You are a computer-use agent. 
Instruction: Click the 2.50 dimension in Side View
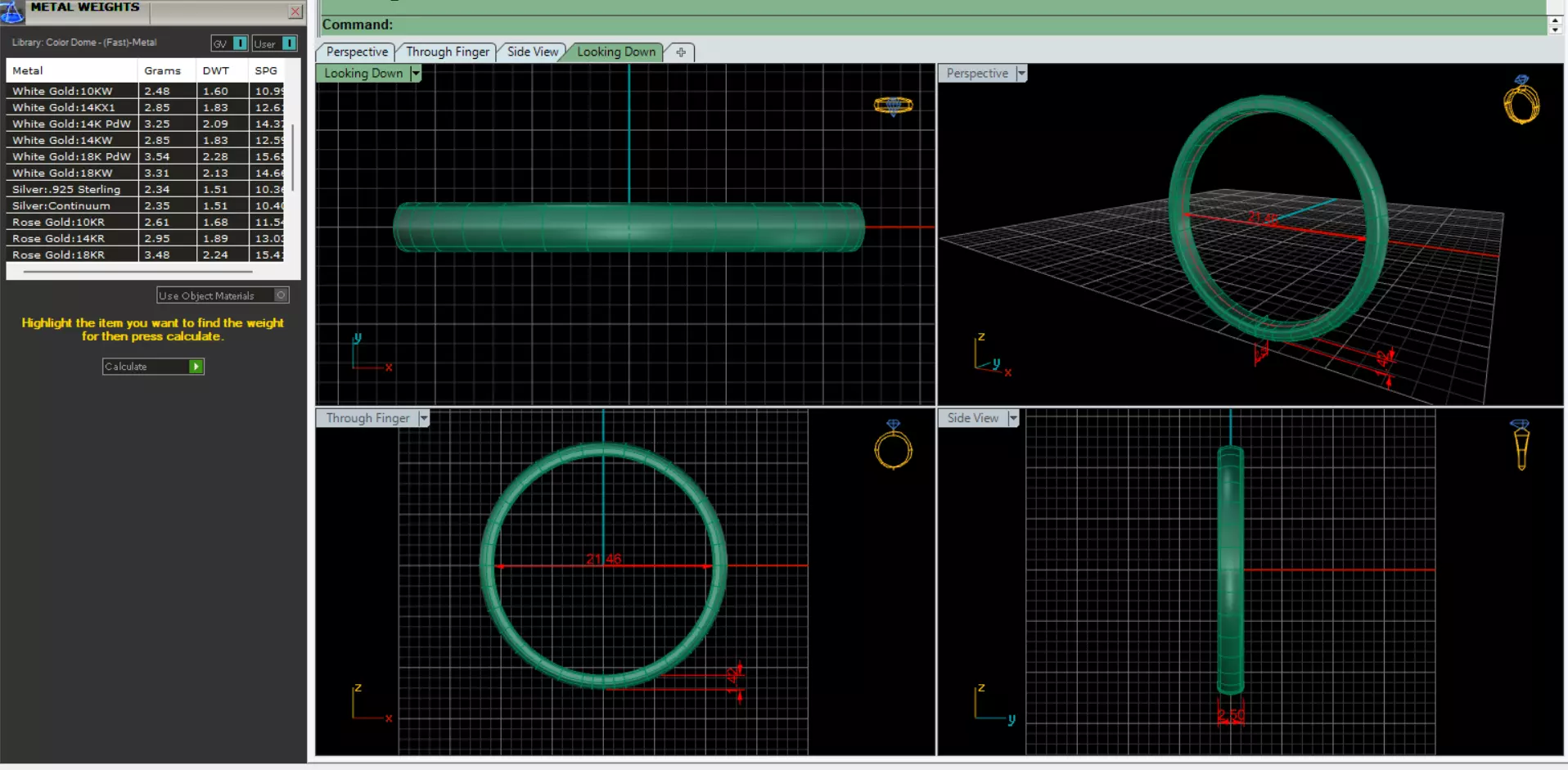point(1231,716)
